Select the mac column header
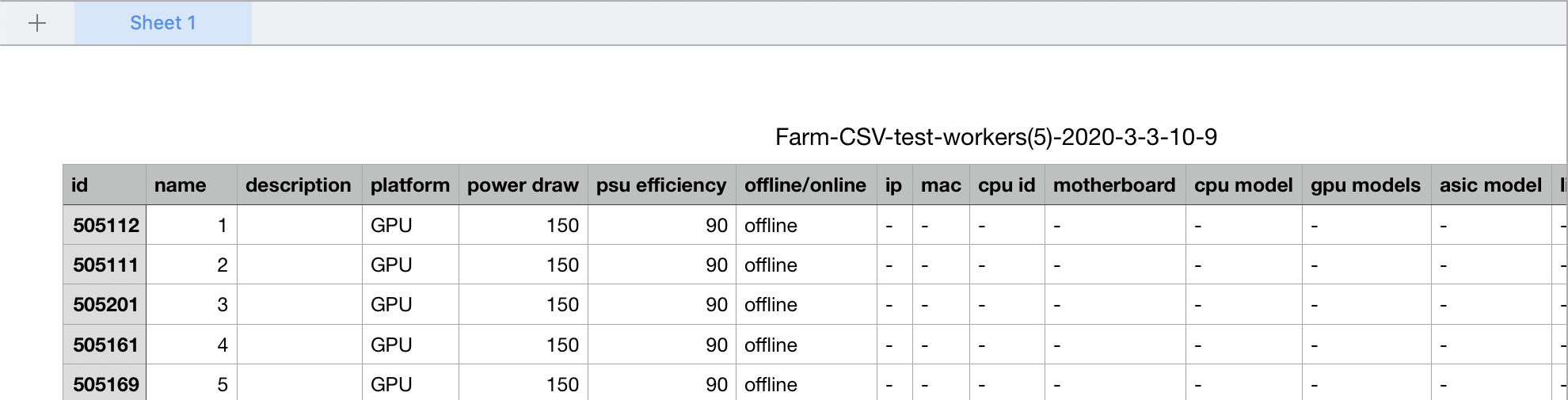Viewport: 1568px width, 400px height. [x=941, y=185]
